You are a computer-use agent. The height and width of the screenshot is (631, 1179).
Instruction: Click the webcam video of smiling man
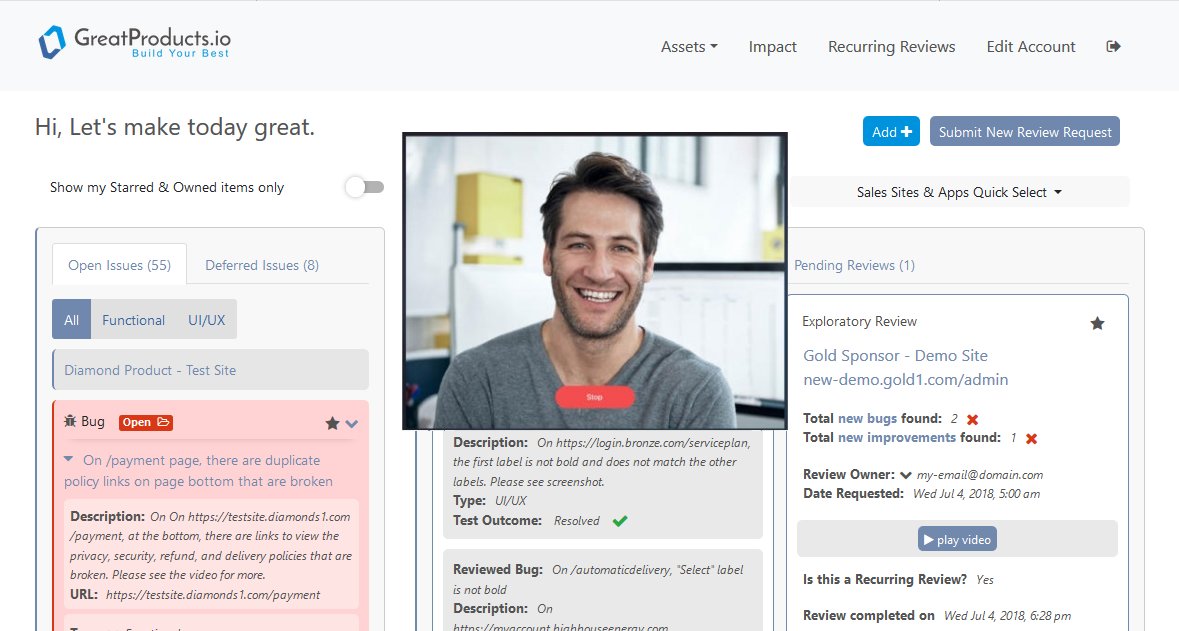point(595,281)
